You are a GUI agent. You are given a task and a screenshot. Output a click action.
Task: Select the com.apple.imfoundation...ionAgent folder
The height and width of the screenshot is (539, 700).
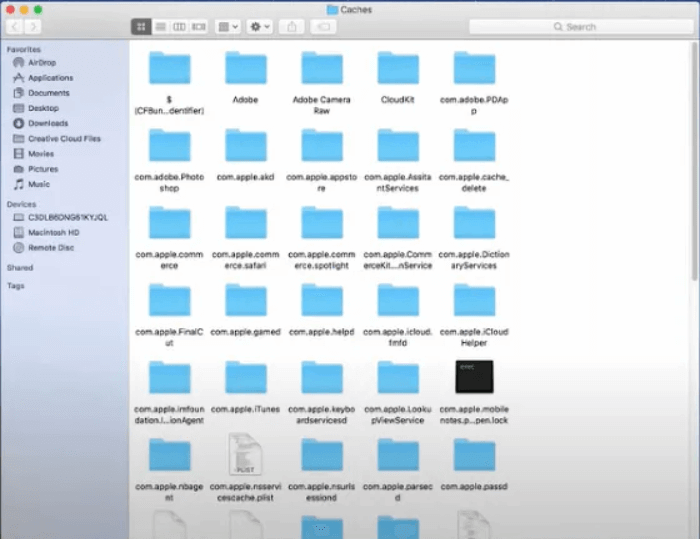pyautogui.click(x=170, y=377)
